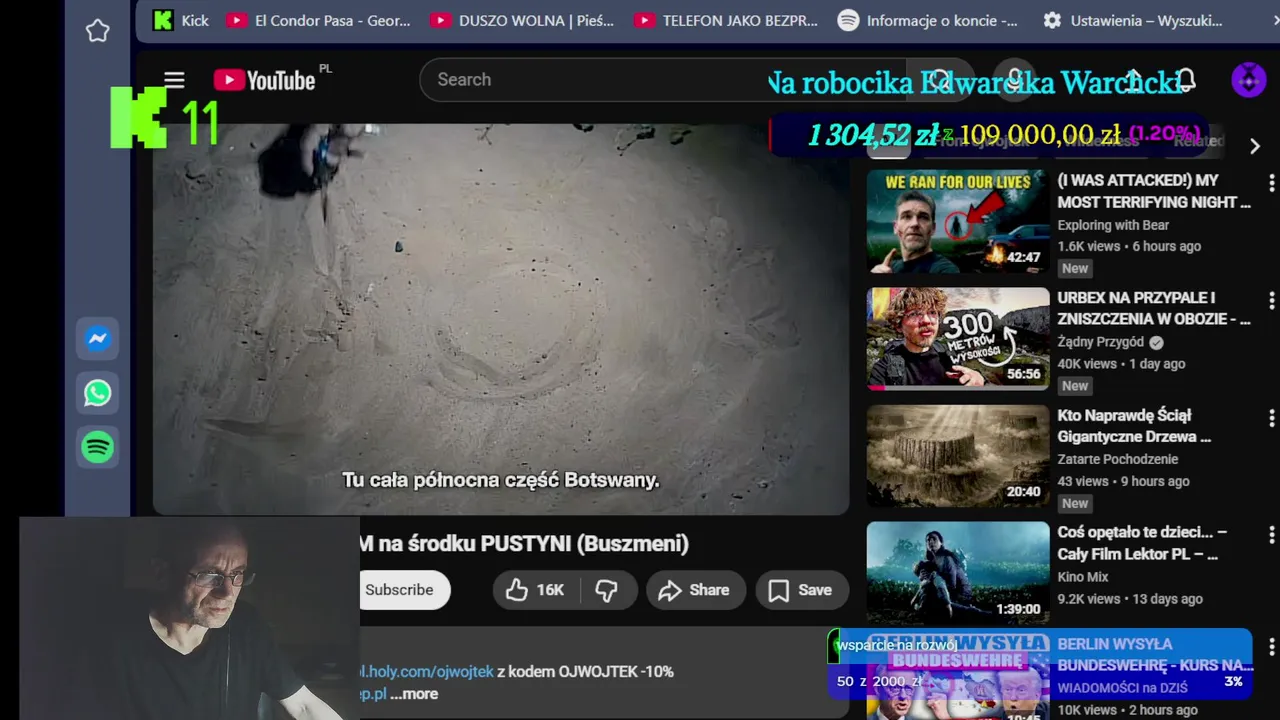Open options for URBEX NA PRZYPALE video
The height and width of the screenshot is (720, 1280).
pos(1271,300)
